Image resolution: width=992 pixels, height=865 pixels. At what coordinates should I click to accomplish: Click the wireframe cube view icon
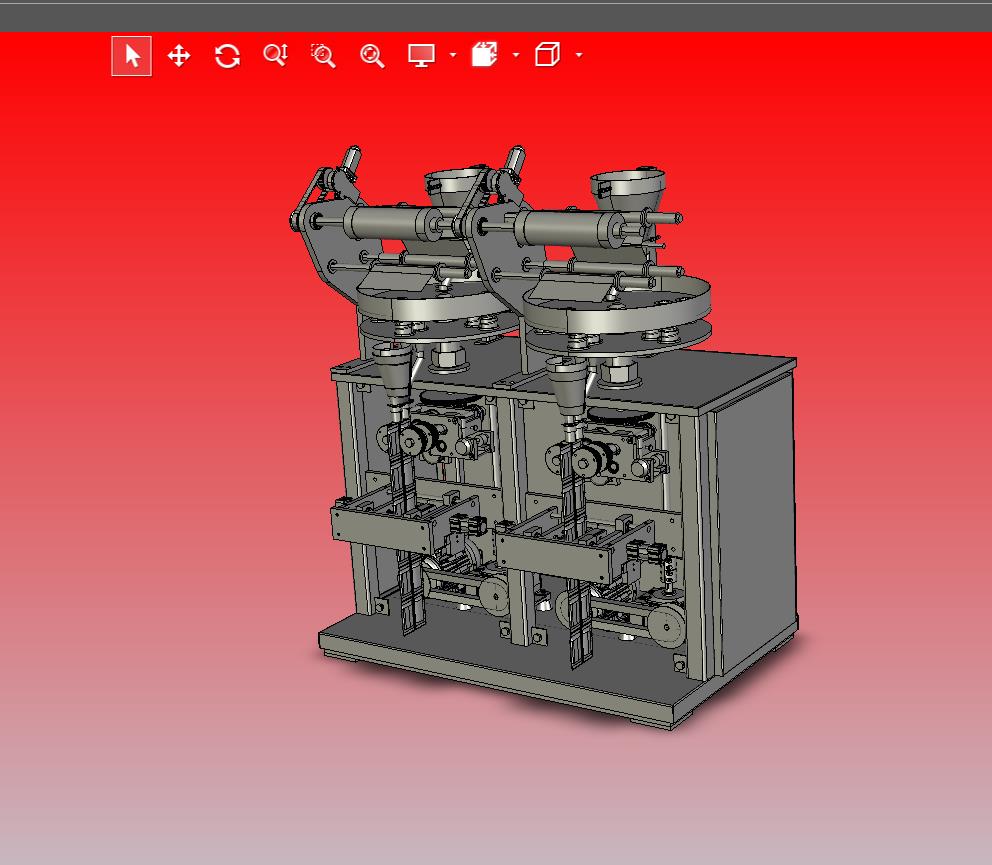(x=547, y=55)
